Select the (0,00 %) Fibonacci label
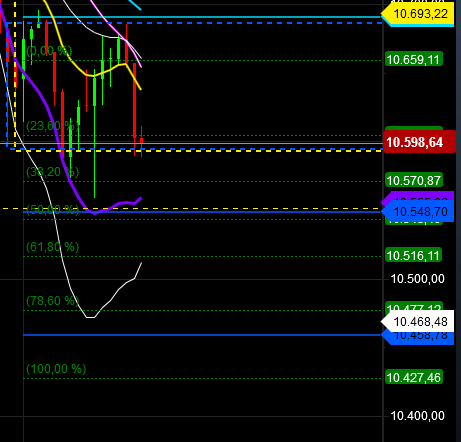This screenshot has width=461, height=442. 49,51
